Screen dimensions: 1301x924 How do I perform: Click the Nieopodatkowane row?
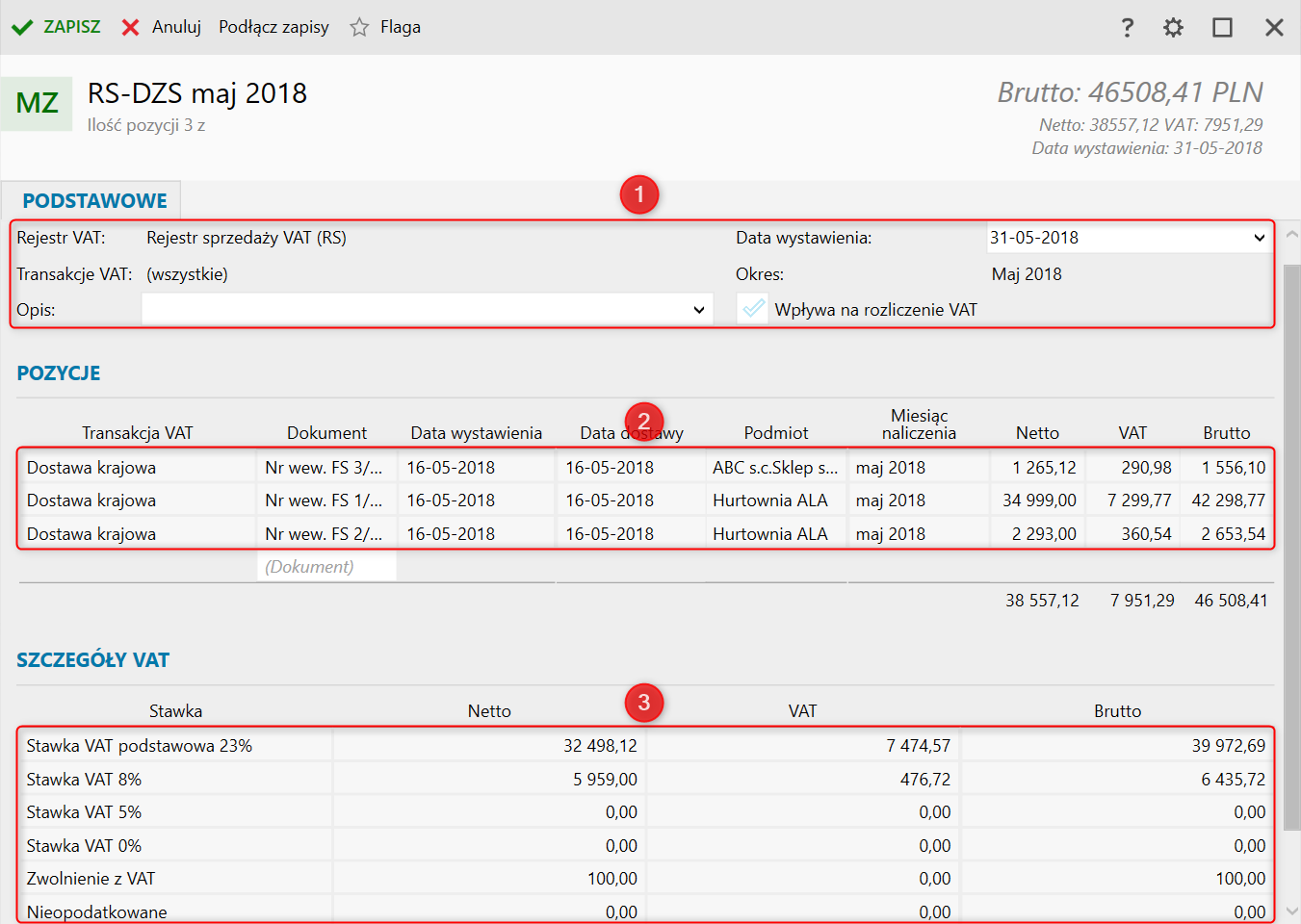click(645, 911)
